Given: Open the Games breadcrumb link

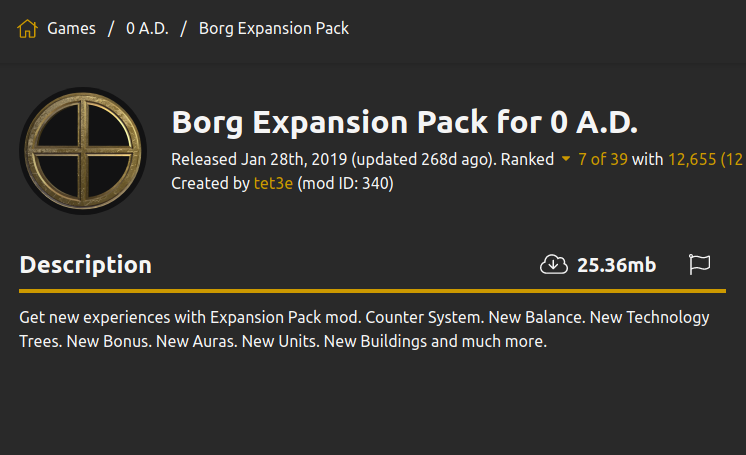Looking at the screenshot, I should (71, 29).
